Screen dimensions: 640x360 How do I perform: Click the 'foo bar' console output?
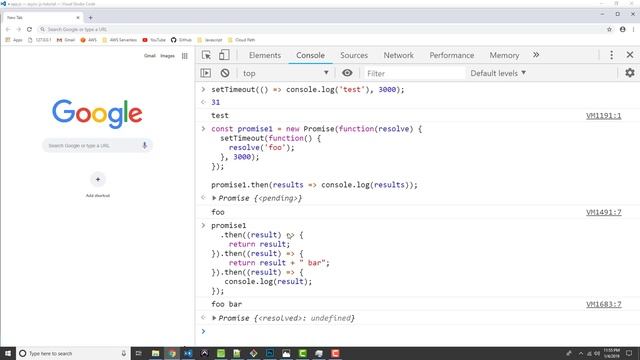(227, 304)
